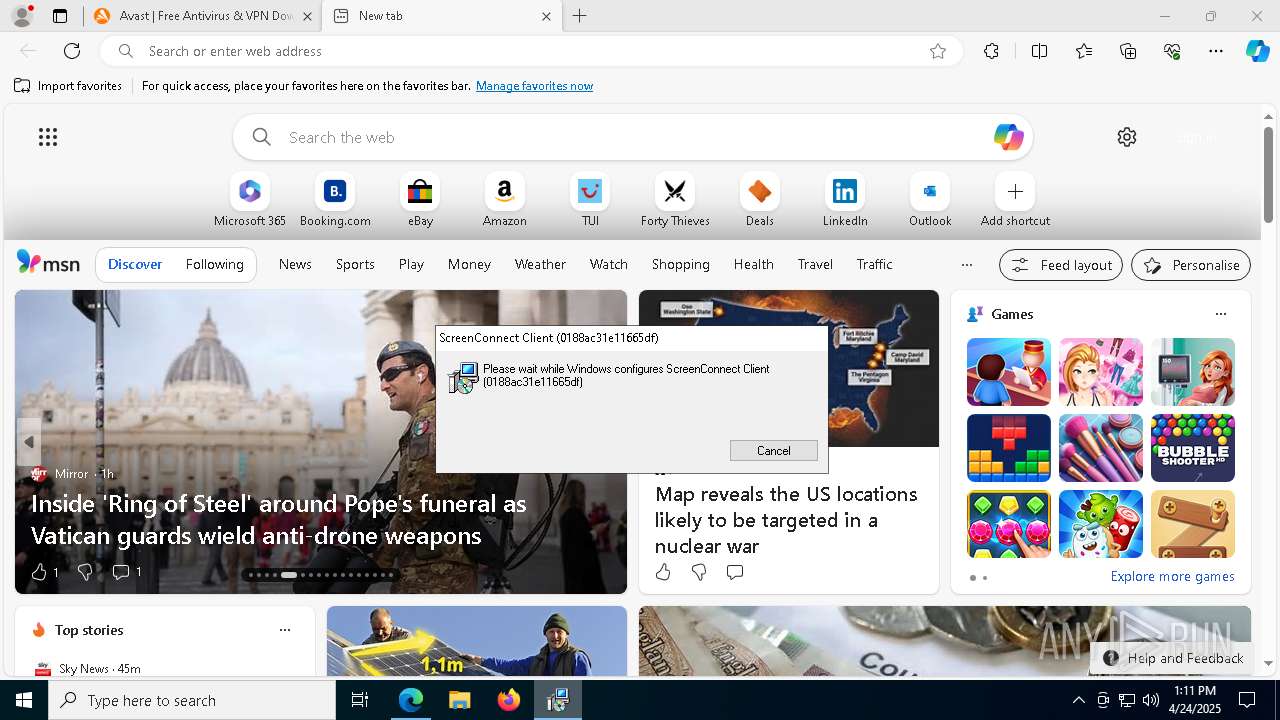
Task: Show previous carousel story arrow
Action: tap(29, 442)
